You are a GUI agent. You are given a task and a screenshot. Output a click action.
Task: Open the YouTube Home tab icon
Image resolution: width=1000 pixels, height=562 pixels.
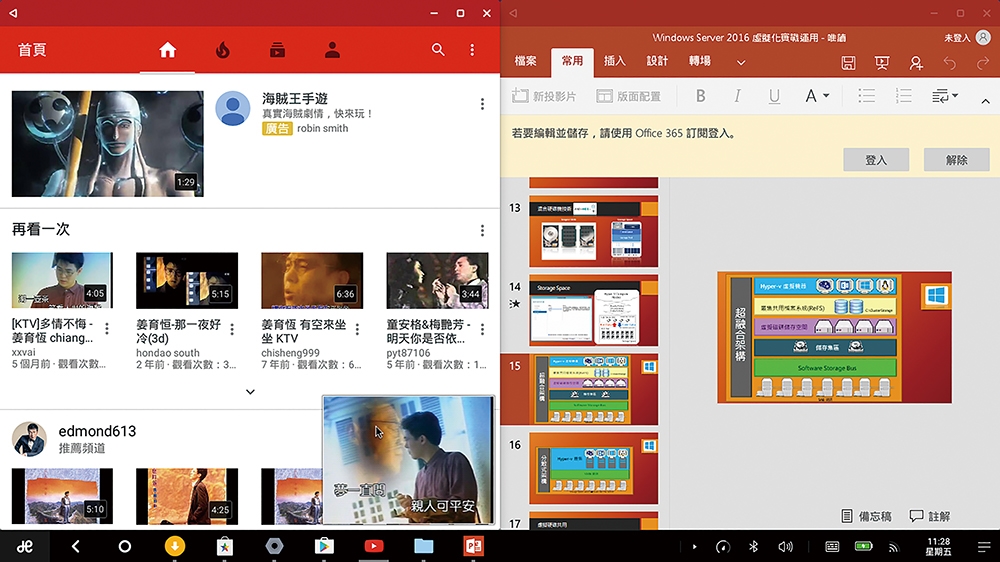[167, 50]
